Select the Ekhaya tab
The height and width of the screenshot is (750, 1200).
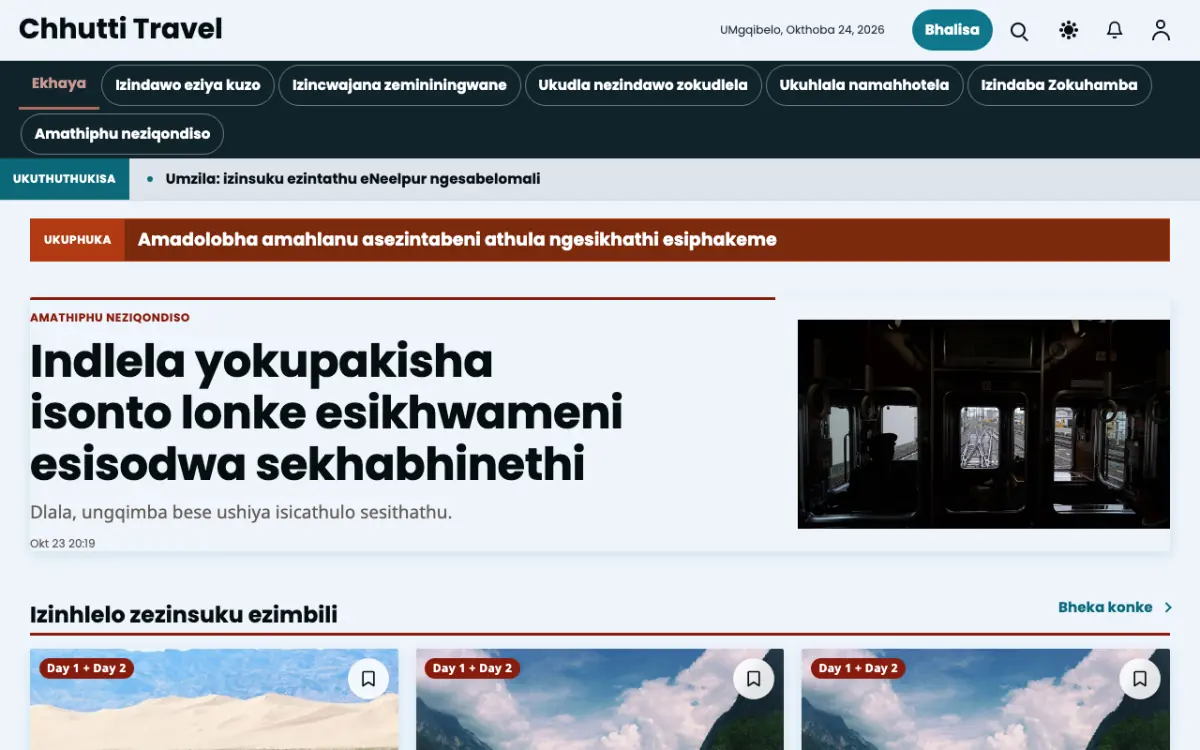59,84
